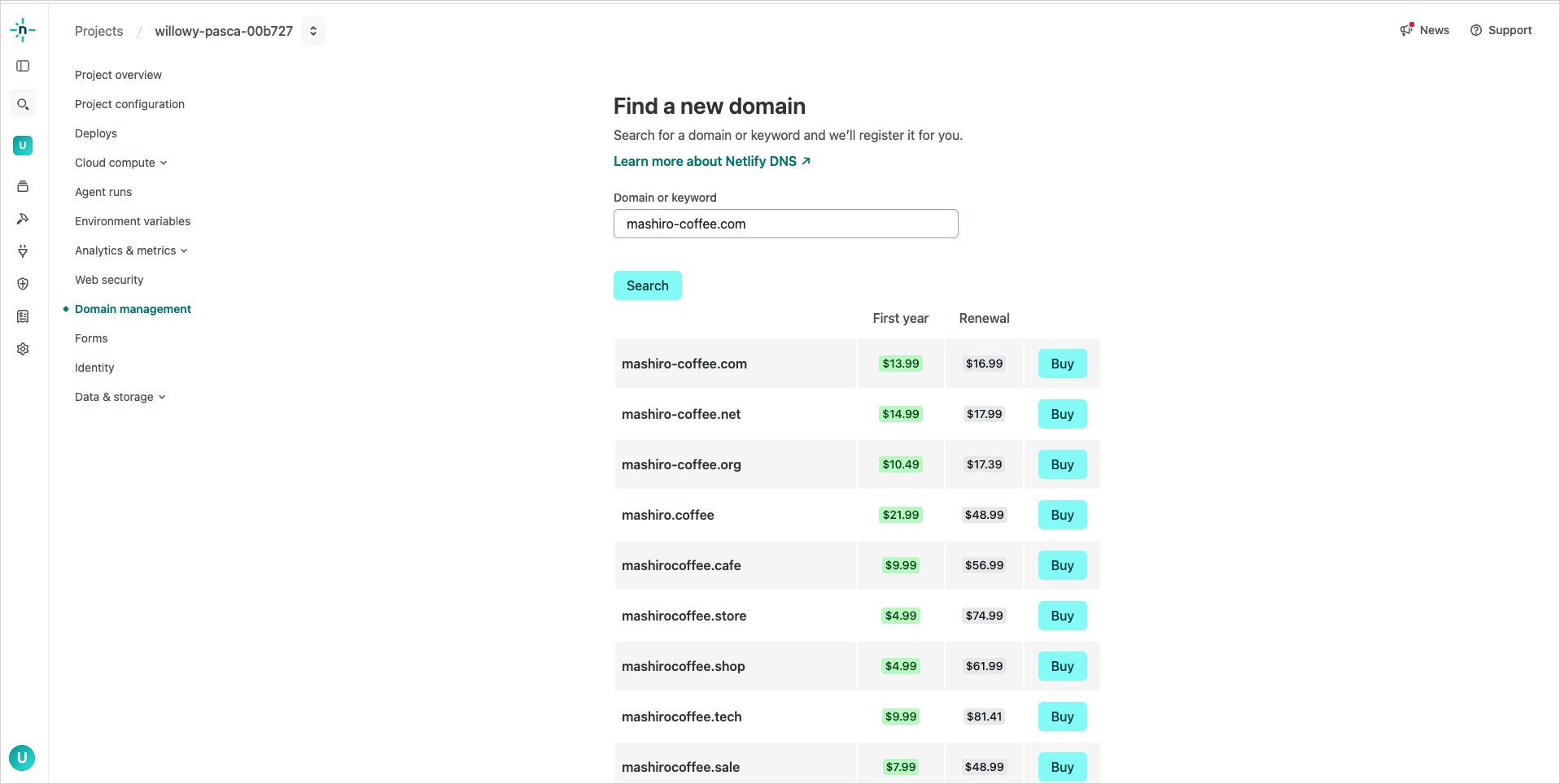Click the First year column header
This screenshot has width=1560, height=784.
pyautogui.click(x=900, y=318)
